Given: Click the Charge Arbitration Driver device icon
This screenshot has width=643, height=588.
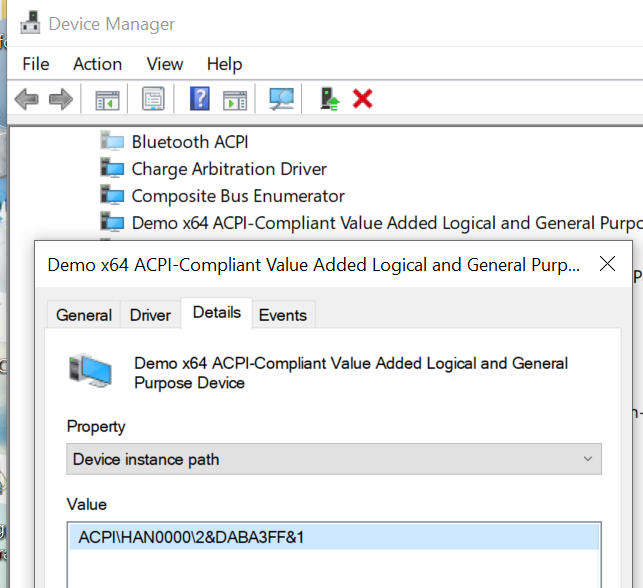Looking at the screenshot, I should pyautogui.click(x=112, y=168).
